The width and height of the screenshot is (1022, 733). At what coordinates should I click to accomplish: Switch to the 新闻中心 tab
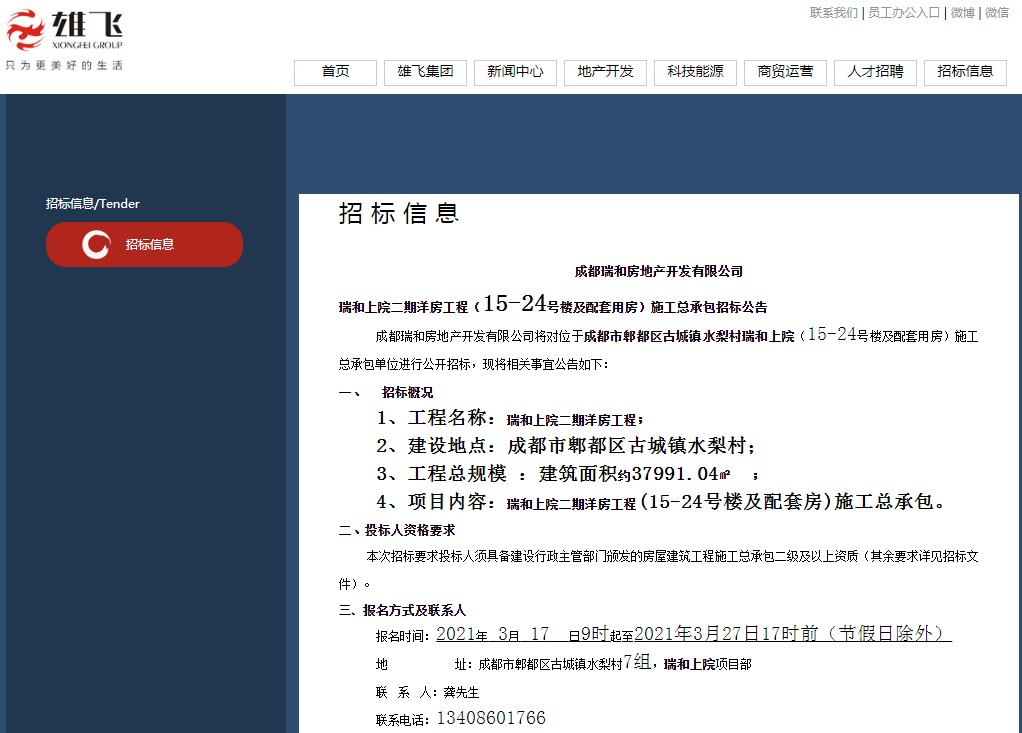(514, 72)
